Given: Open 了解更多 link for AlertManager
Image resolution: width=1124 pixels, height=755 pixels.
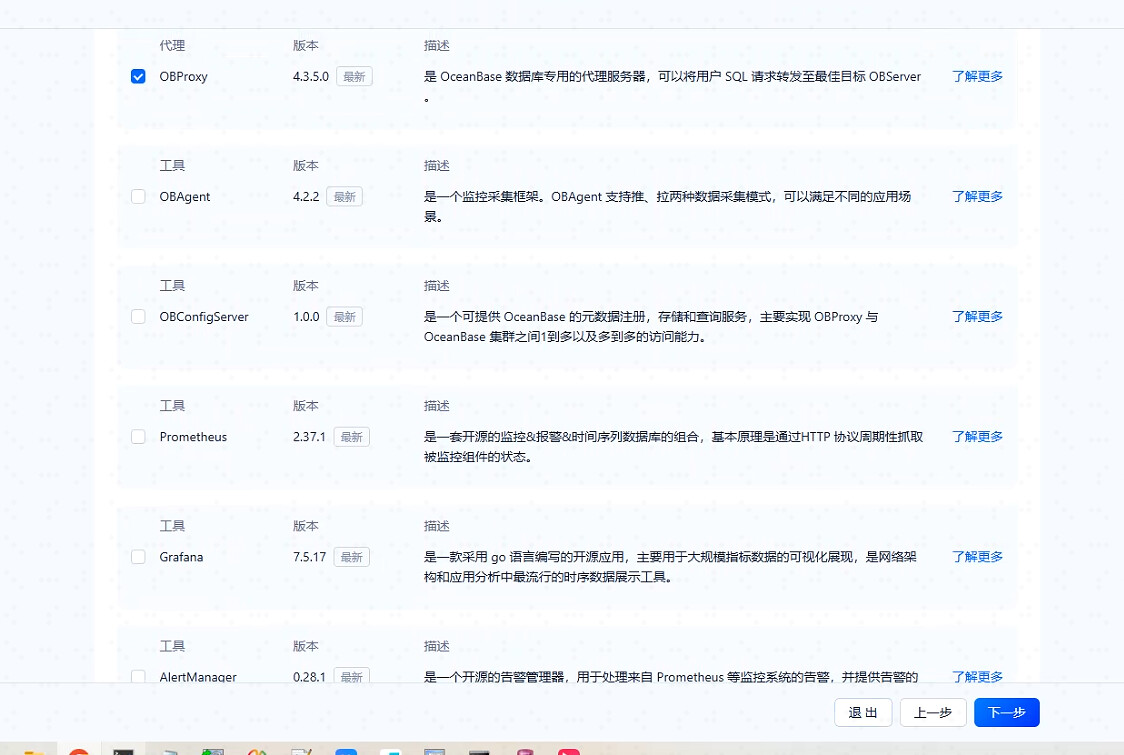Looking at the screenshot, I should [976, 677].
